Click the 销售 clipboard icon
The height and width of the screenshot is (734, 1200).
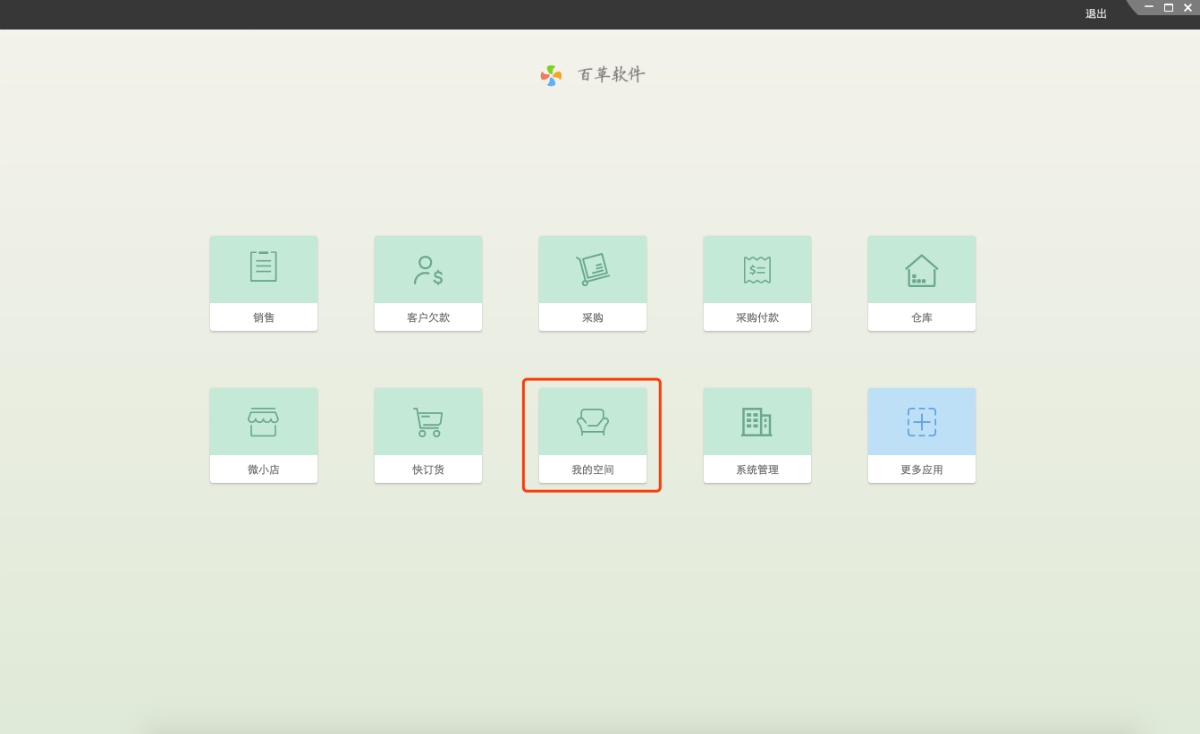coord(263,267)
